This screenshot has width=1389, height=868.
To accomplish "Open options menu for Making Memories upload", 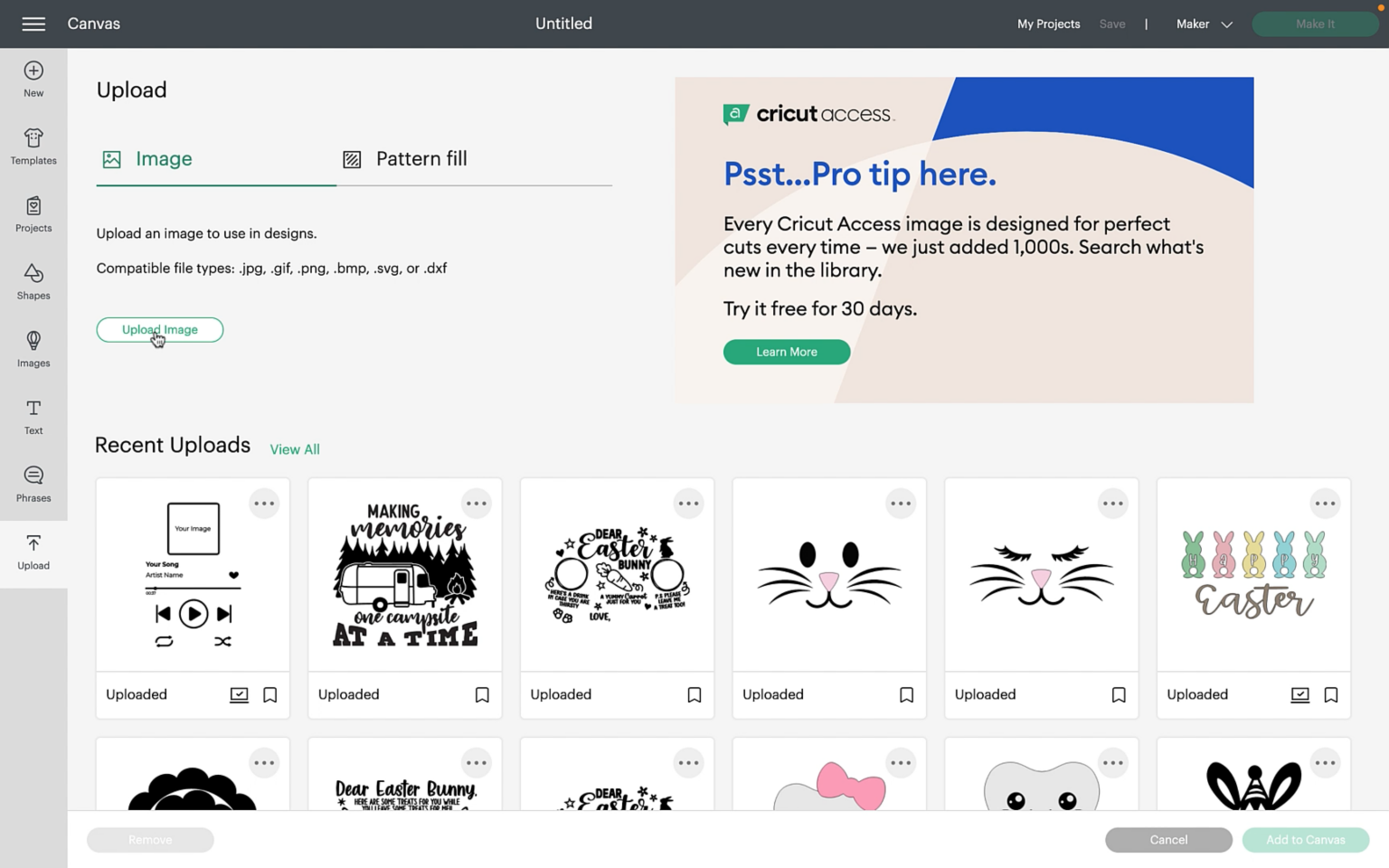I will coord(477,504).
